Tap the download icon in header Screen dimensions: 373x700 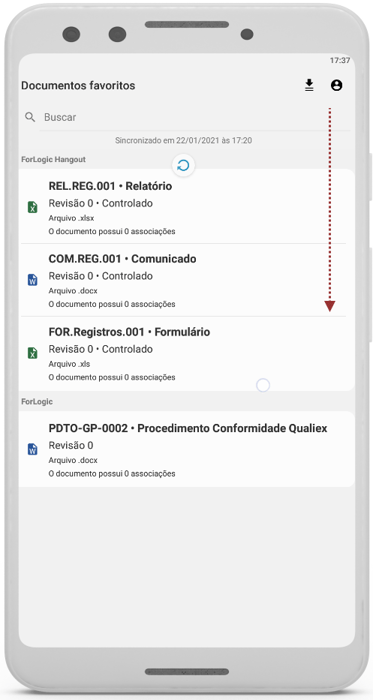point(309,85)
